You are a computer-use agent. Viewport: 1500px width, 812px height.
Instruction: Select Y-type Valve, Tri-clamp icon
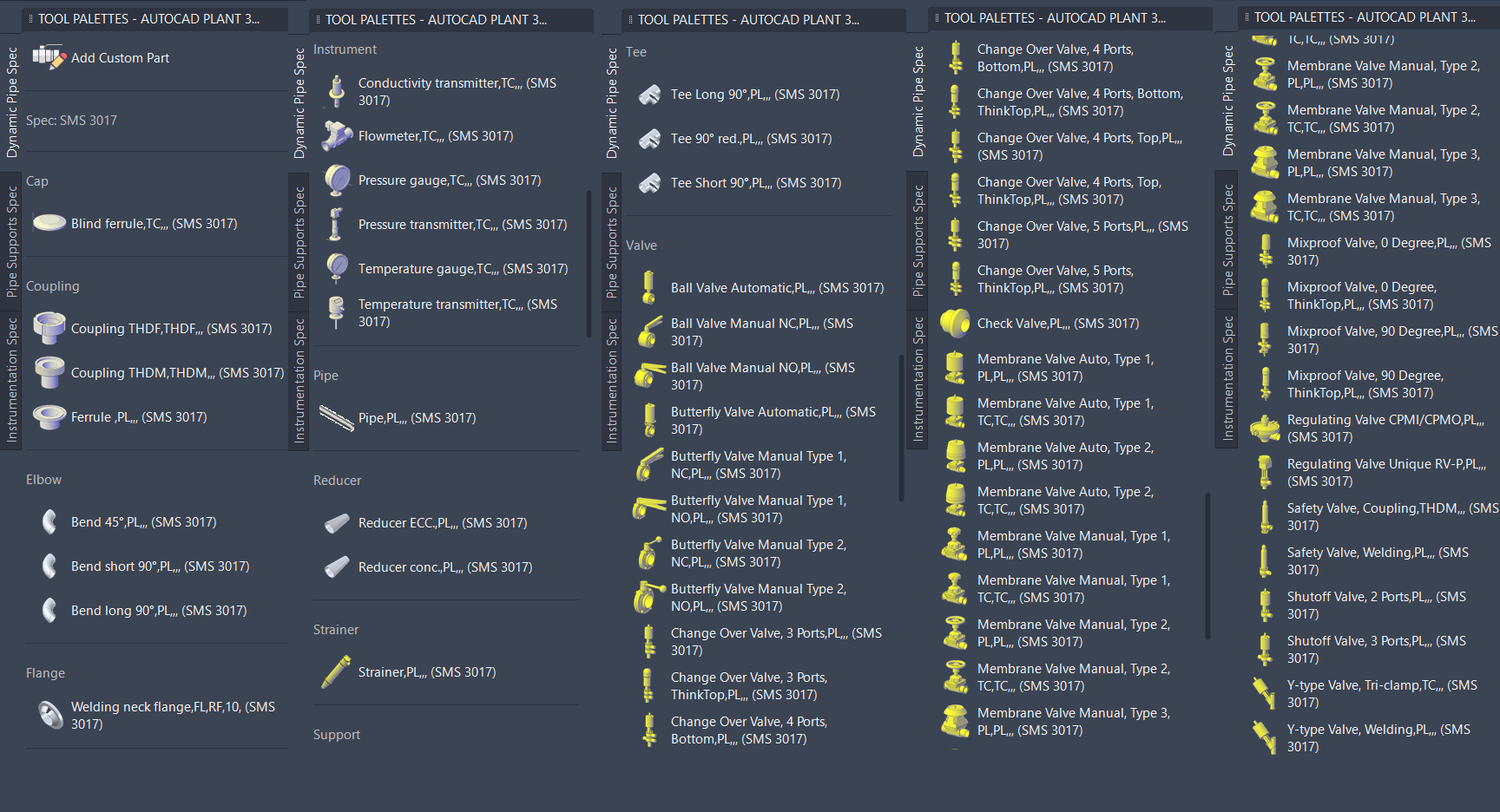pos(1266,693)
